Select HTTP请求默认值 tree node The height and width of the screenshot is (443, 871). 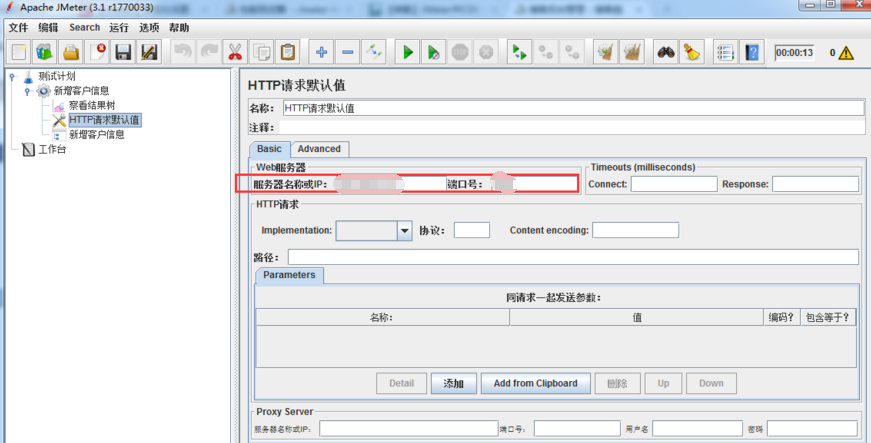[104, 120]
